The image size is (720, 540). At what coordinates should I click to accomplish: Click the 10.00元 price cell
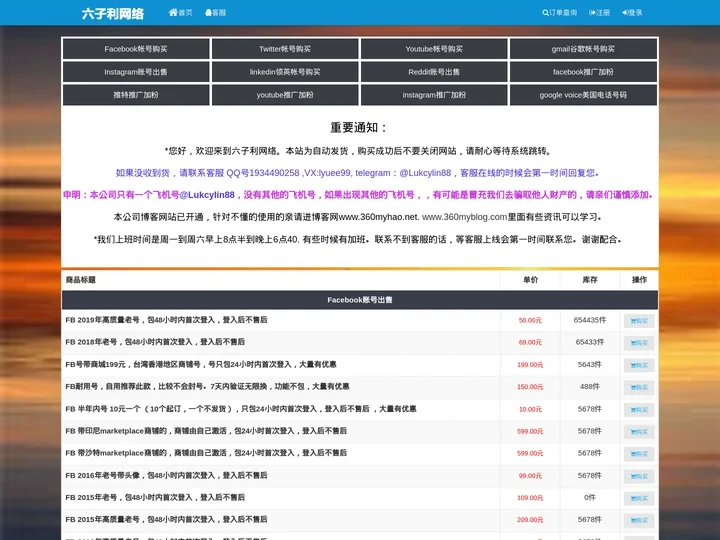click(530, 409)
